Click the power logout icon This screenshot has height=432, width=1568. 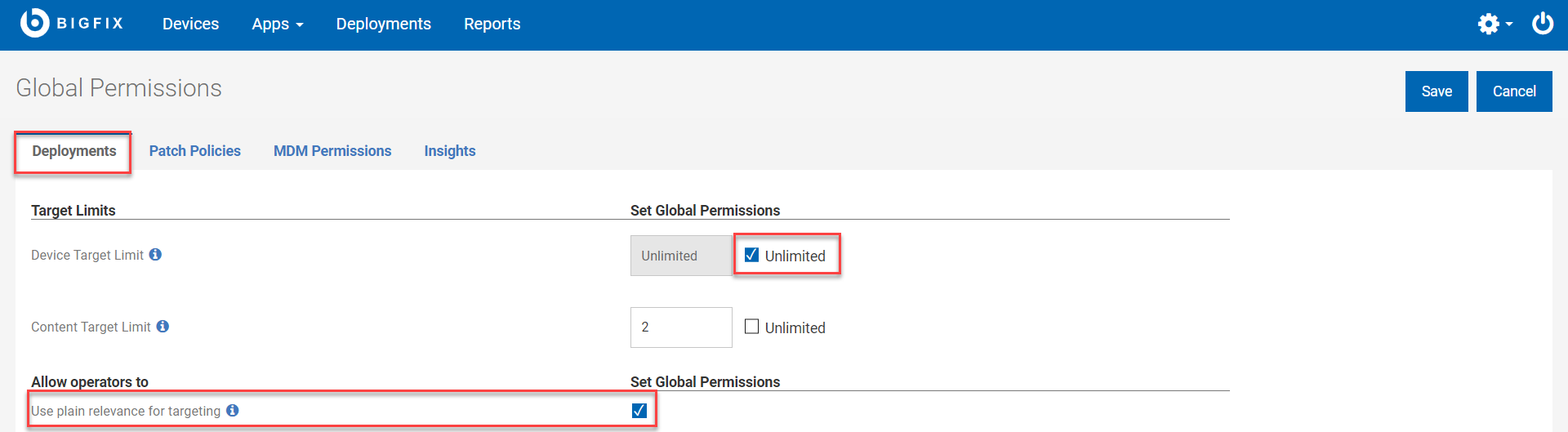click(1542, 24)
